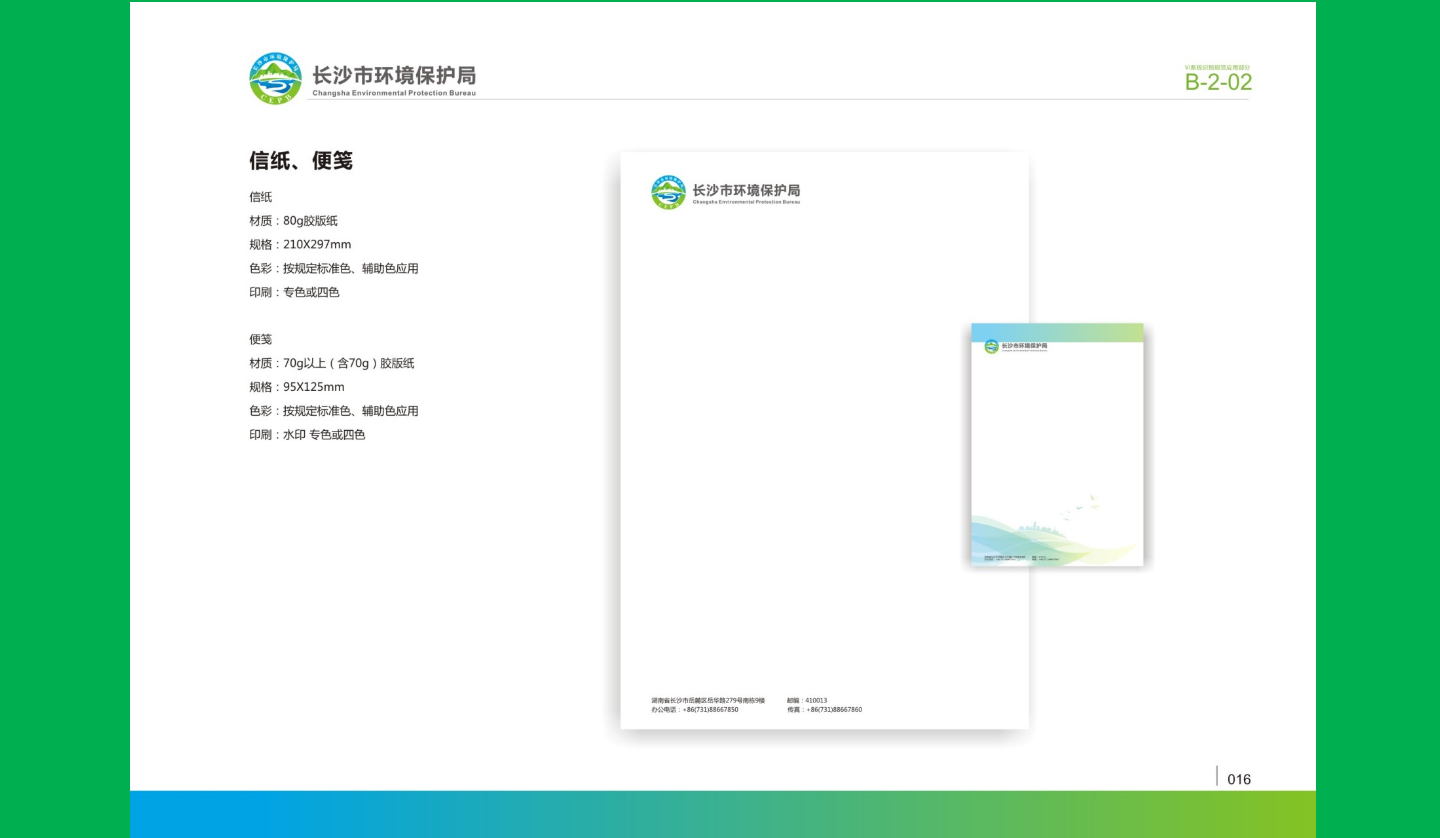Select the 印刷：水印 专色或四色 line
This screenshot has width=1440, height=838.
click(x=307, y=434)
